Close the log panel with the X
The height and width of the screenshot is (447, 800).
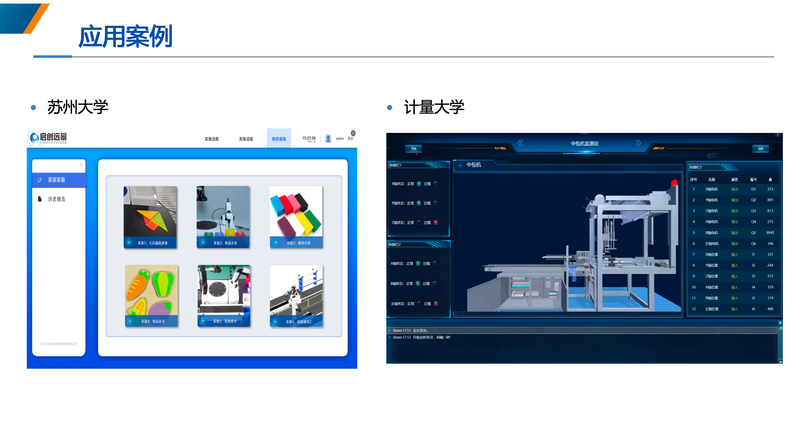click(x=780, y=323)
